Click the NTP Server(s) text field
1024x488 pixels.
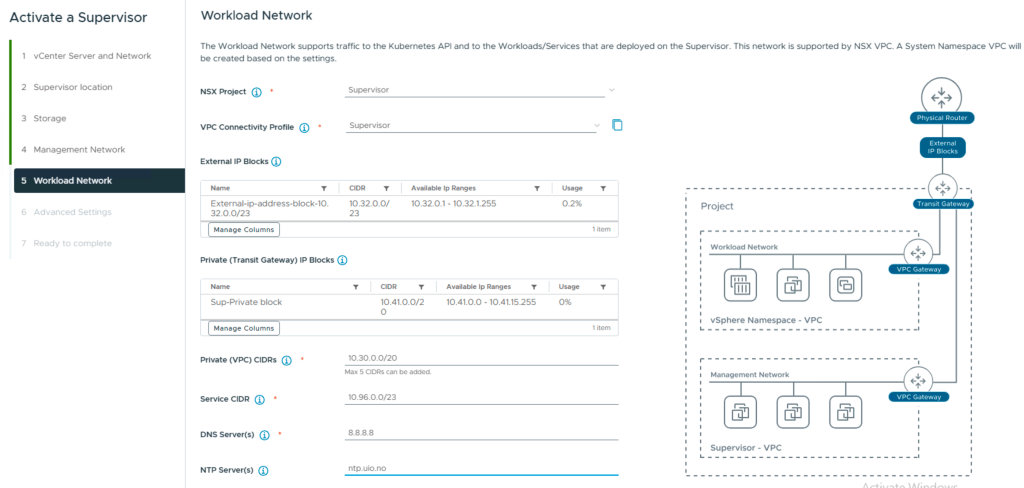click(x=480, y=467)
